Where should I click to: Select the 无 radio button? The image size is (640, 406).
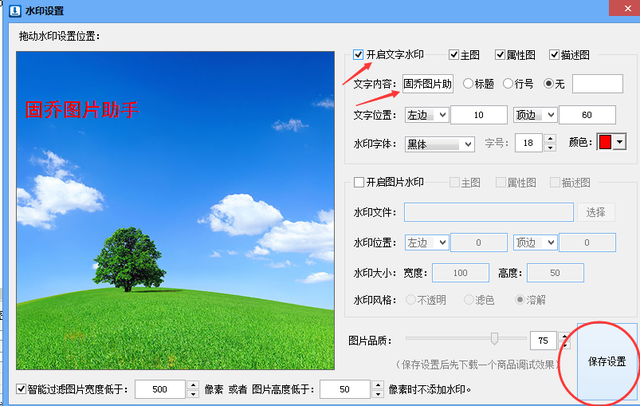pos(549,84)
